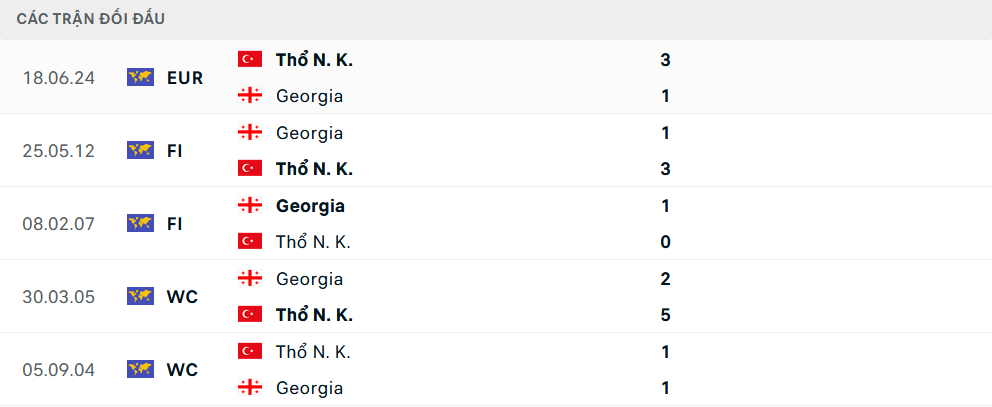Click the world map icon for the 30.03.05 match
The height and width of the screenshot is (407, 992).
click(x=140, y=297)
